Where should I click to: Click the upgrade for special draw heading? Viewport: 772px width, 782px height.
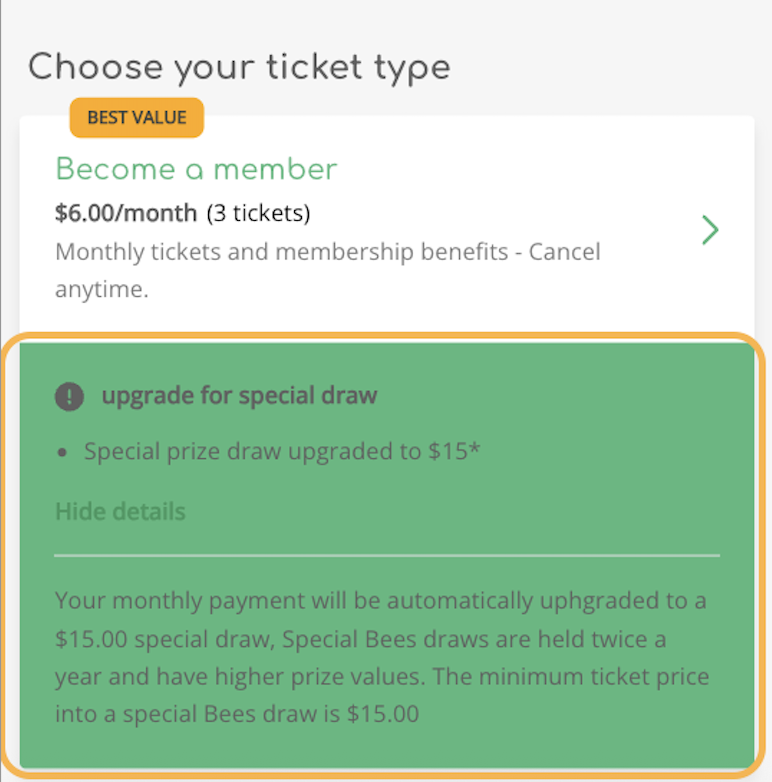coord(239,396)
